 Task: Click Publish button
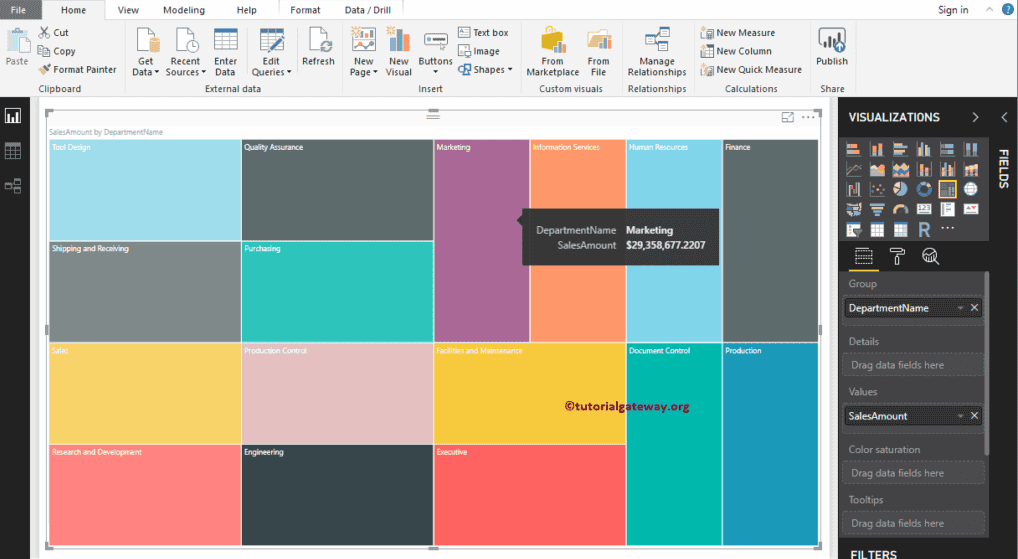(832, 47)
